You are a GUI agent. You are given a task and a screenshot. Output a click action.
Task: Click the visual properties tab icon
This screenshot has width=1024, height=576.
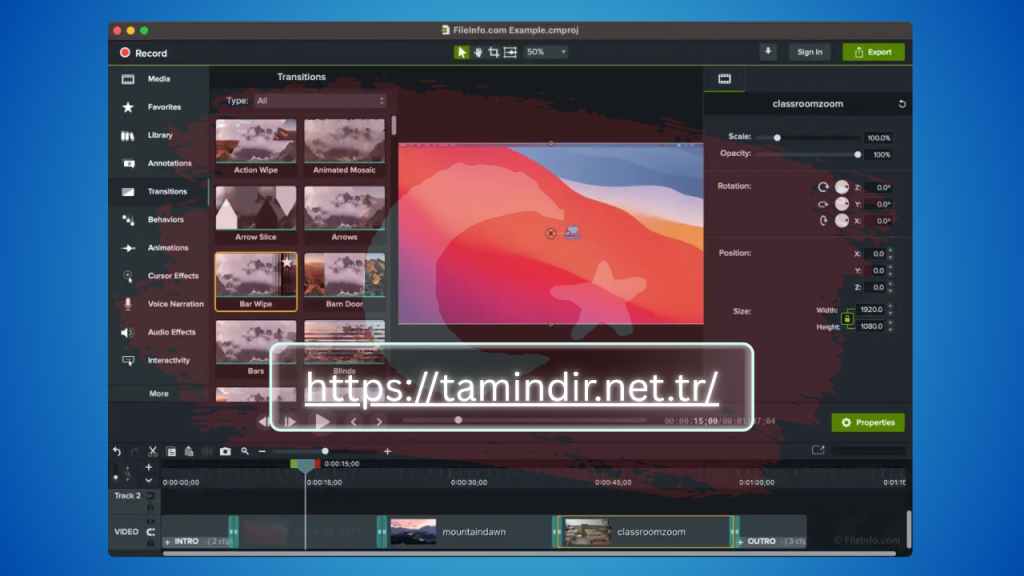pos(724,79)
